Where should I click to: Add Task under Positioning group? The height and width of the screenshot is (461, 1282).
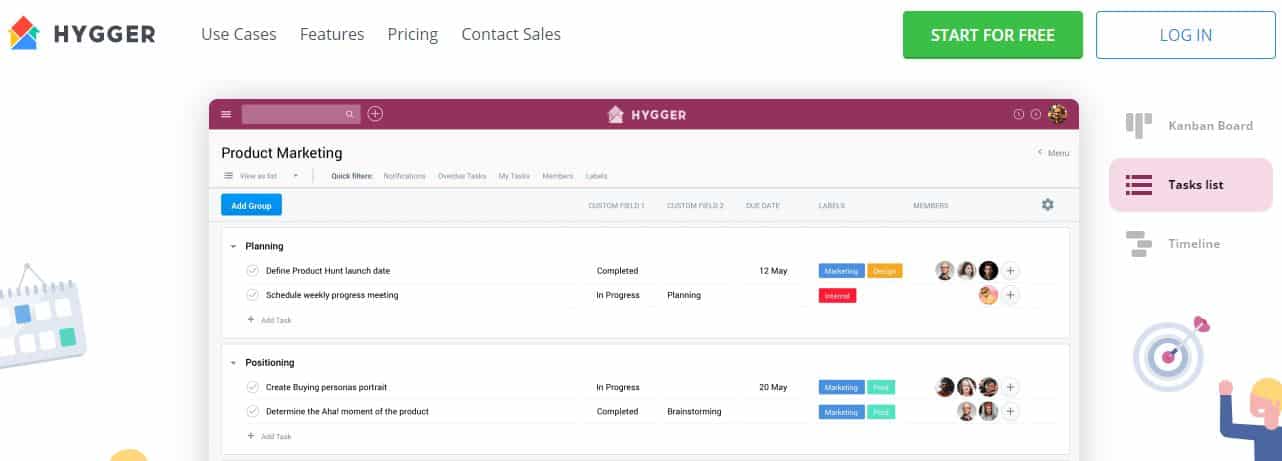click(269, 436)
